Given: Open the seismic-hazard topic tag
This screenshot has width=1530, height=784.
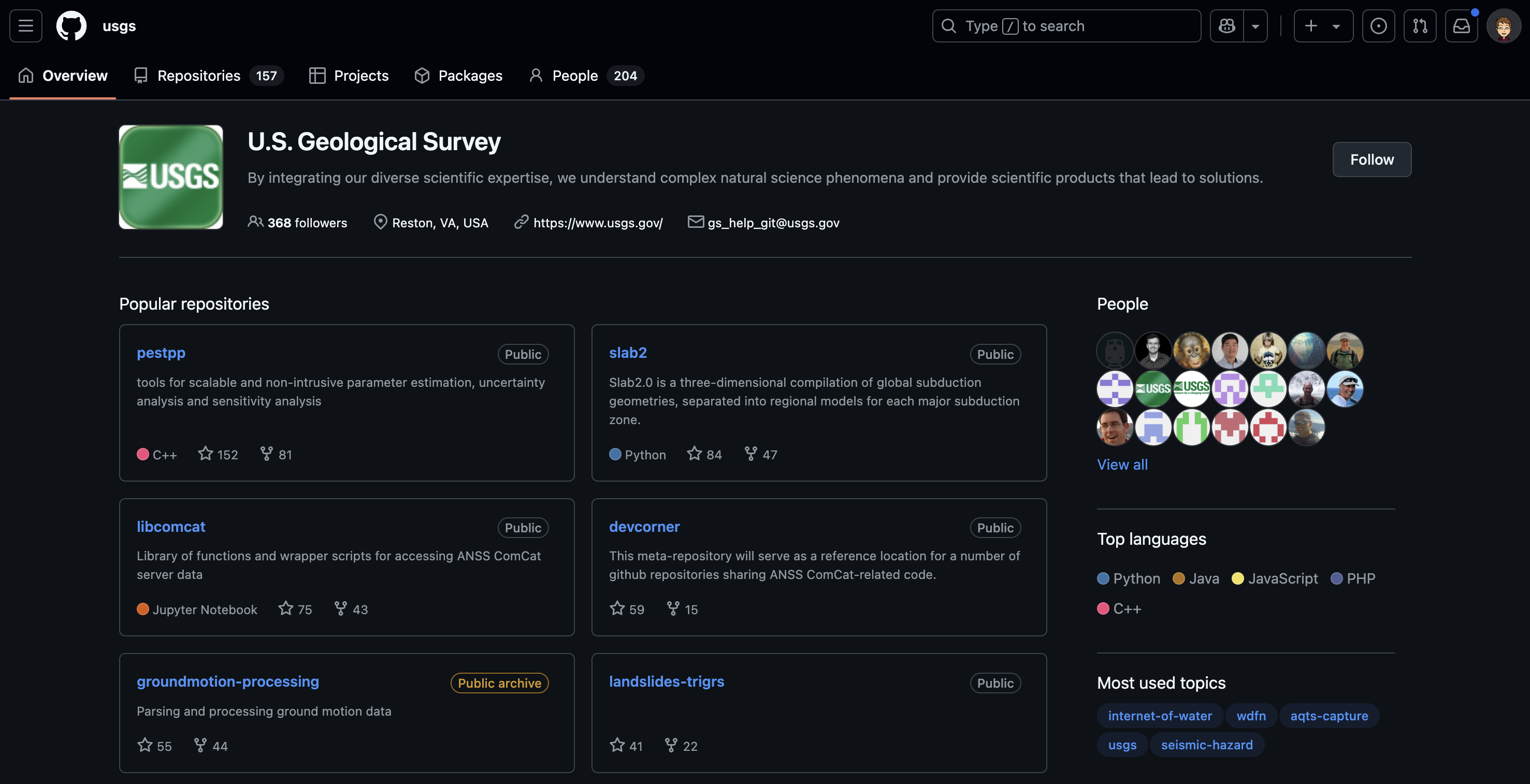Looking at the screenshot, I should [x=1207, y=745].
